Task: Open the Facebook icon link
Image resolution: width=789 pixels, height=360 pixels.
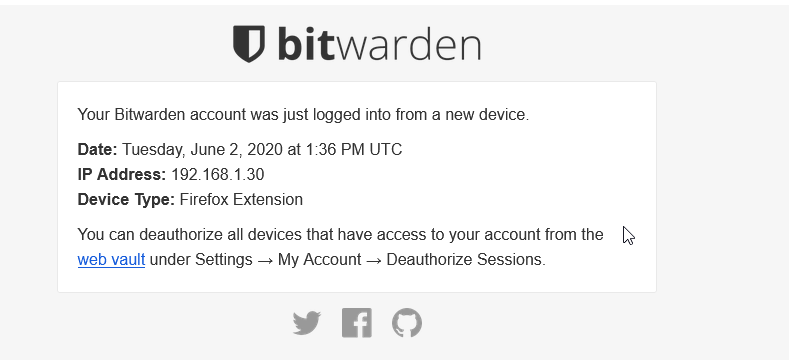Action: click(357, 323)
